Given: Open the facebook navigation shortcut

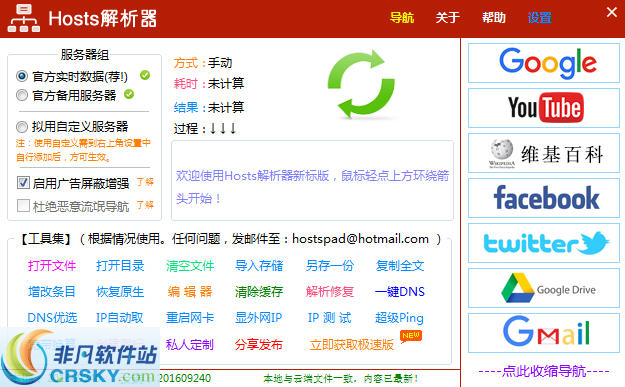Looking at the screenshot, I should coord(544,198).
